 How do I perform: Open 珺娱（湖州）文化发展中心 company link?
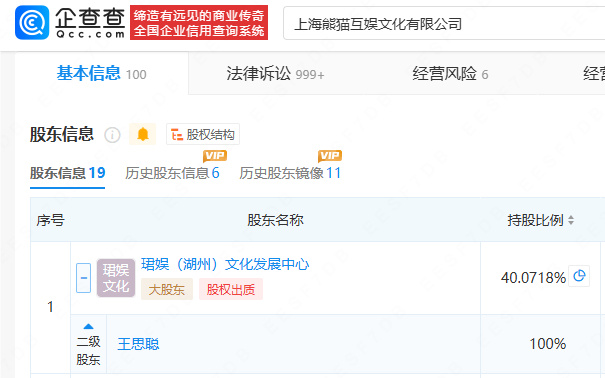tap(225, 265)
